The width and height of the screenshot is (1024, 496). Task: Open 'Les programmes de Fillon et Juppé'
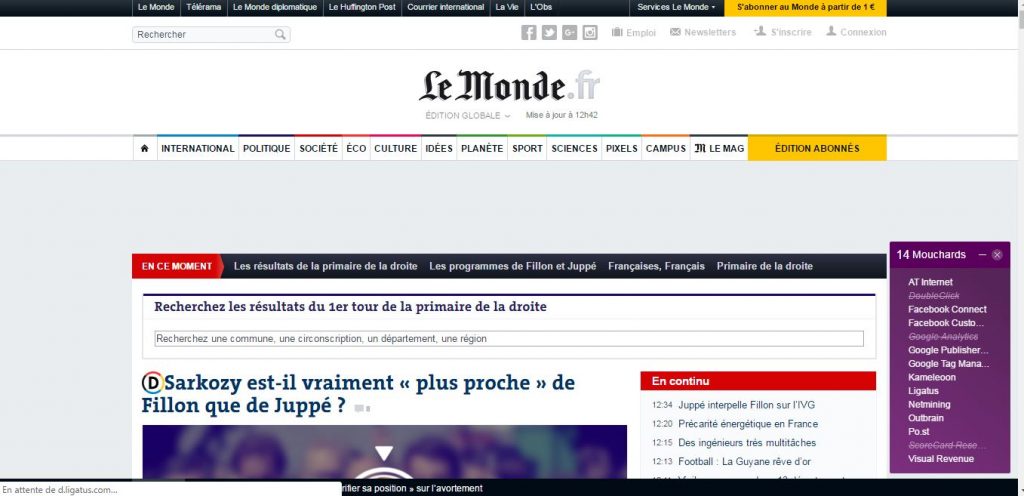click(x=513, y=266)
